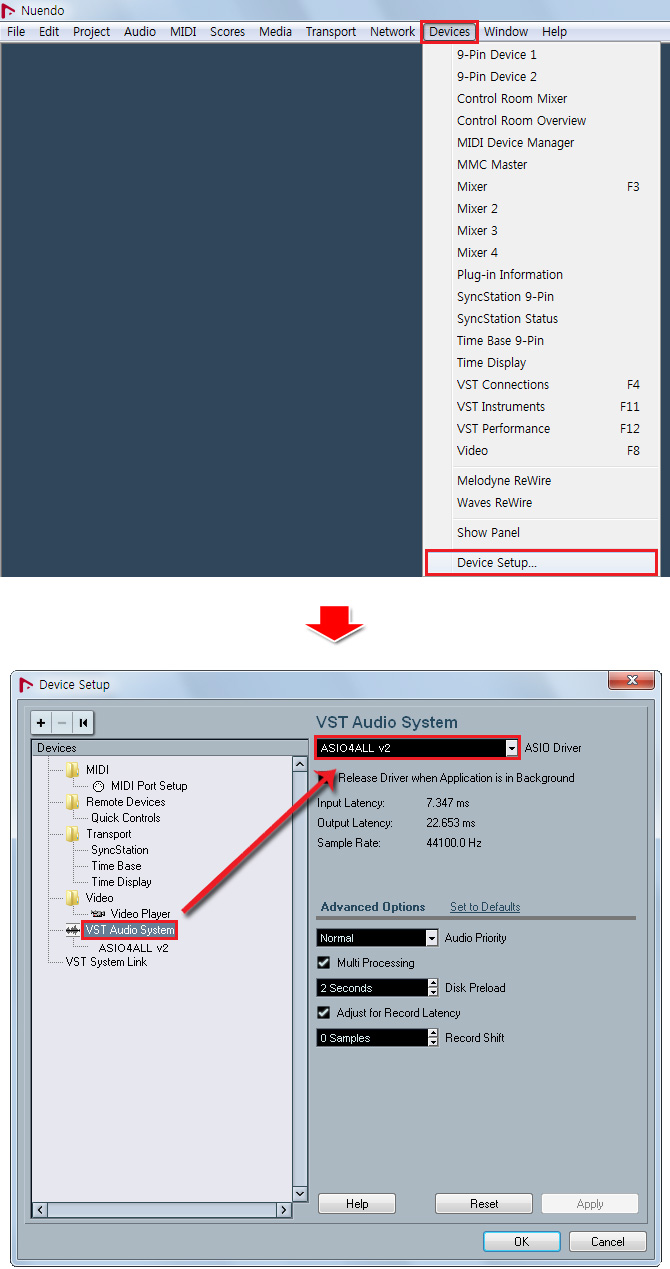Click the Transport folder icon
Viewport: 670px width, 1269px height.
pos(72,834)
